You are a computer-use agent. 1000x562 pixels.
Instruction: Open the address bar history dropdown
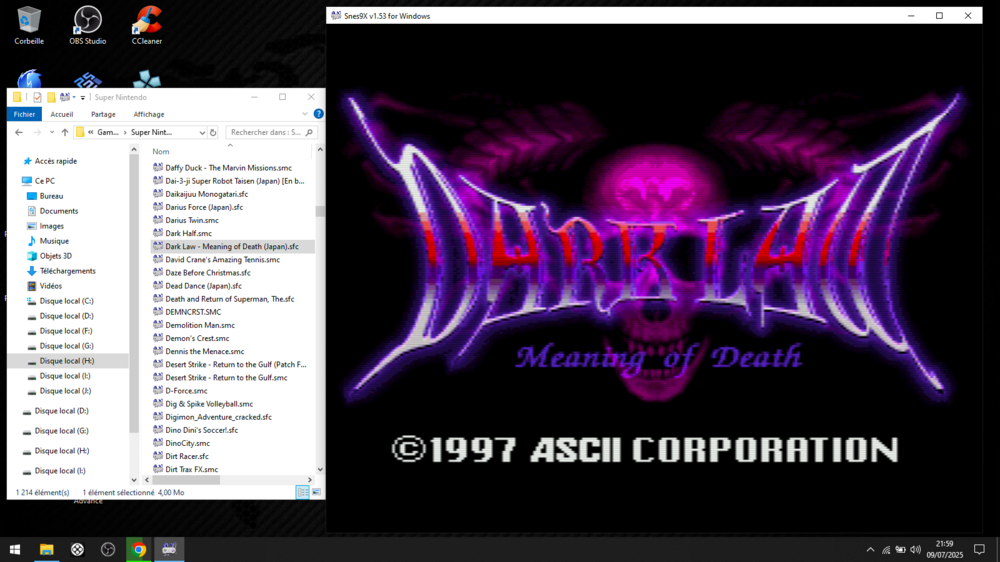[201, 132]
